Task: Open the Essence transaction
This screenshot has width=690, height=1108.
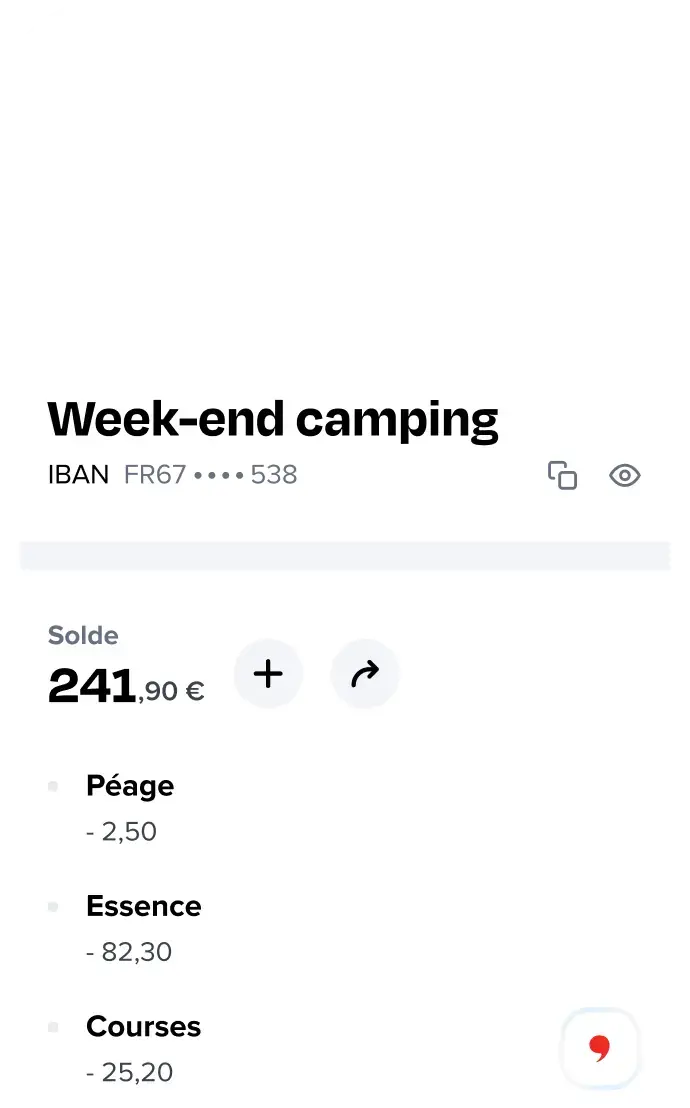Action: point(345,928)
